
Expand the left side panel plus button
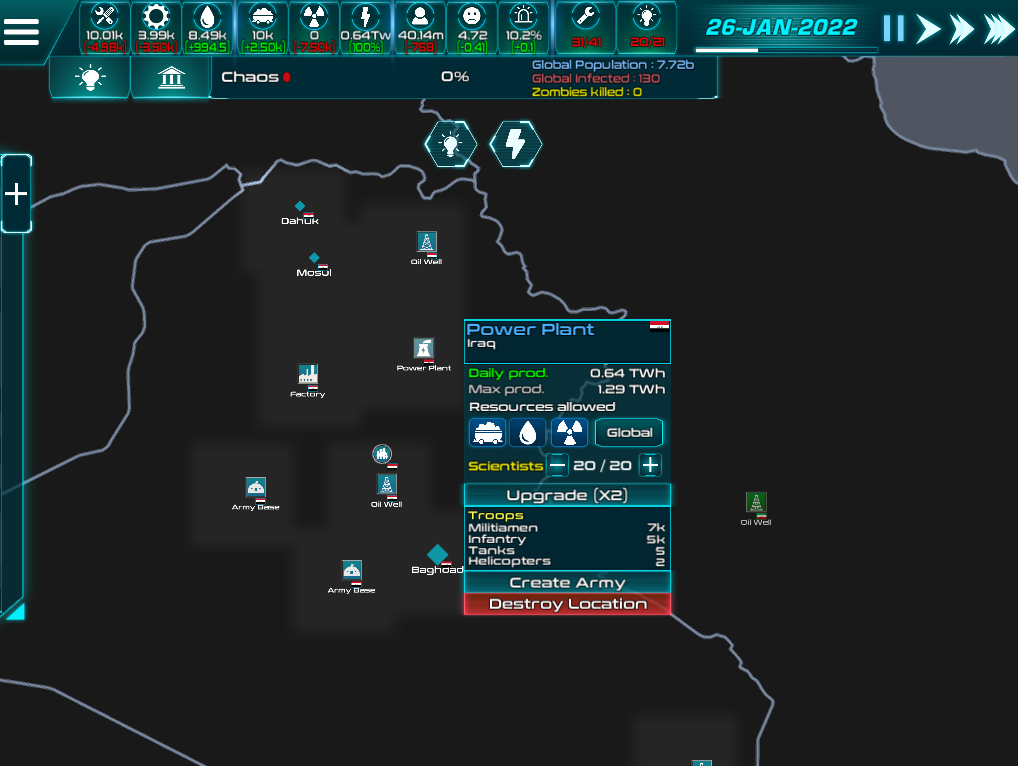click(16, 193)
